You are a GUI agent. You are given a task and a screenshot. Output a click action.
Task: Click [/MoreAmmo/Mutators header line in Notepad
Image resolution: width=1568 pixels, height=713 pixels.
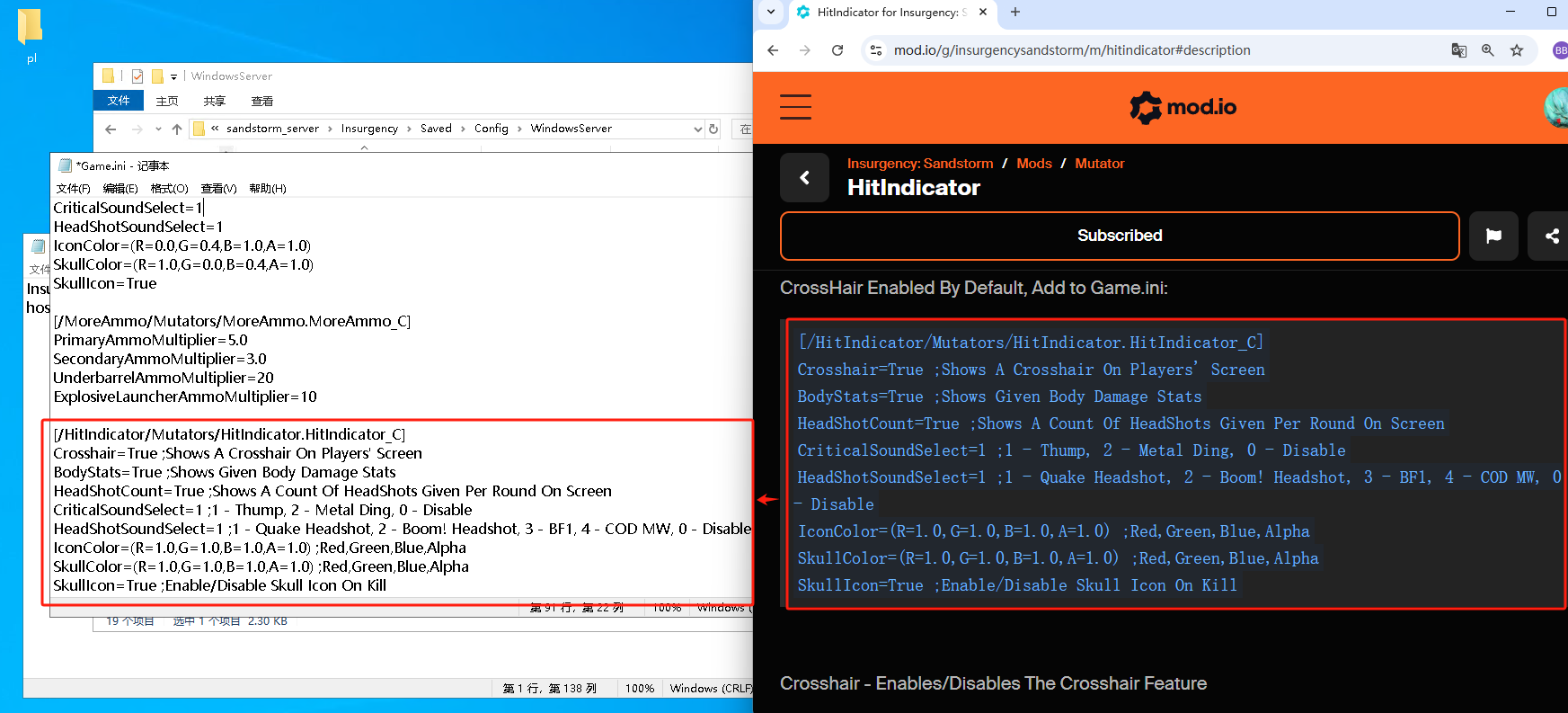click(x=232, y=321)
